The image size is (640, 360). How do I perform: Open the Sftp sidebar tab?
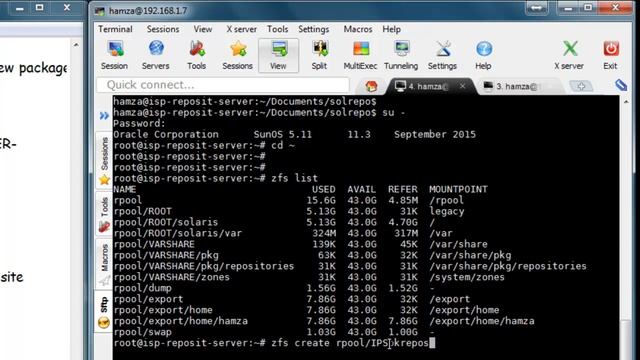pos(104,312)
